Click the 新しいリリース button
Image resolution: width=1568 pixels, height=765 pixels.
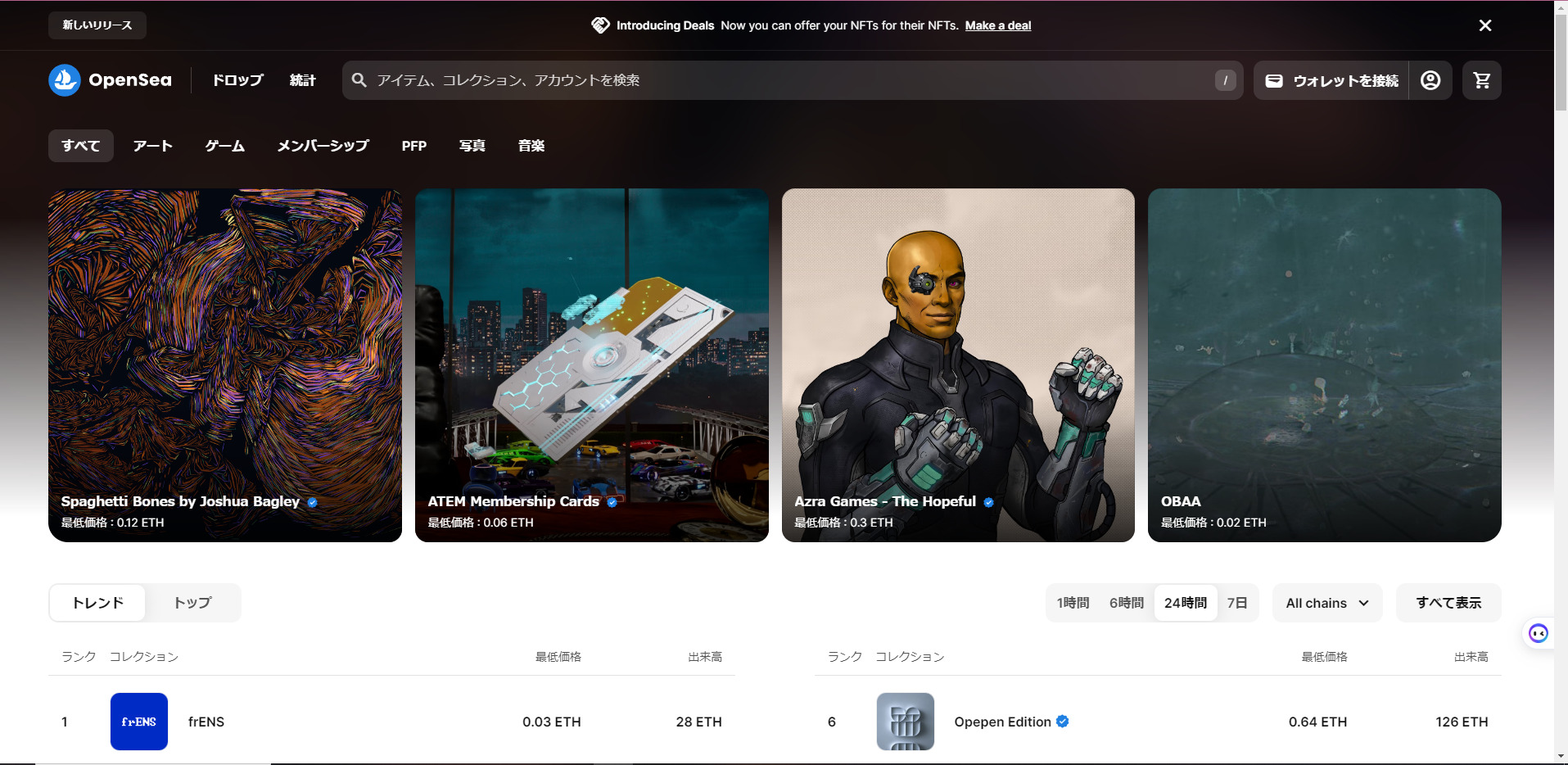coord(97,25)
